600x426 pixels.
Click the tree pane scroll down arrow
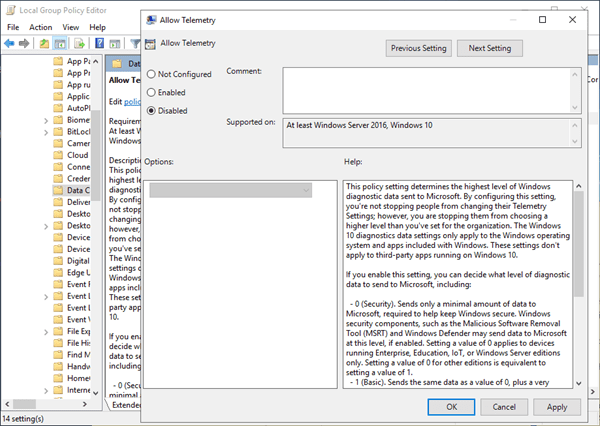click(x=96, y=393)
